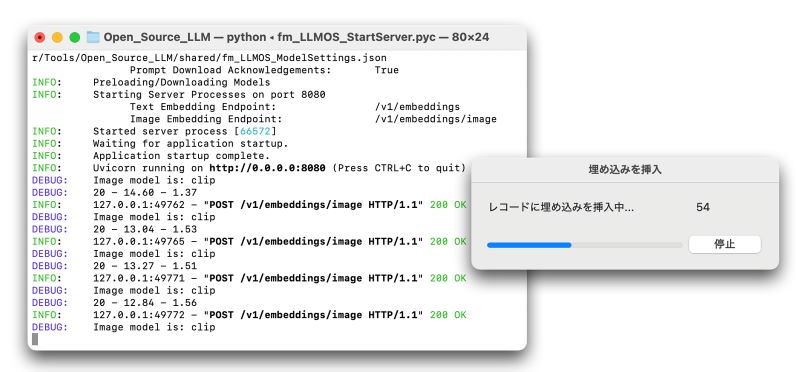Click the Image Embedding Endpoint label

(206, 119)
